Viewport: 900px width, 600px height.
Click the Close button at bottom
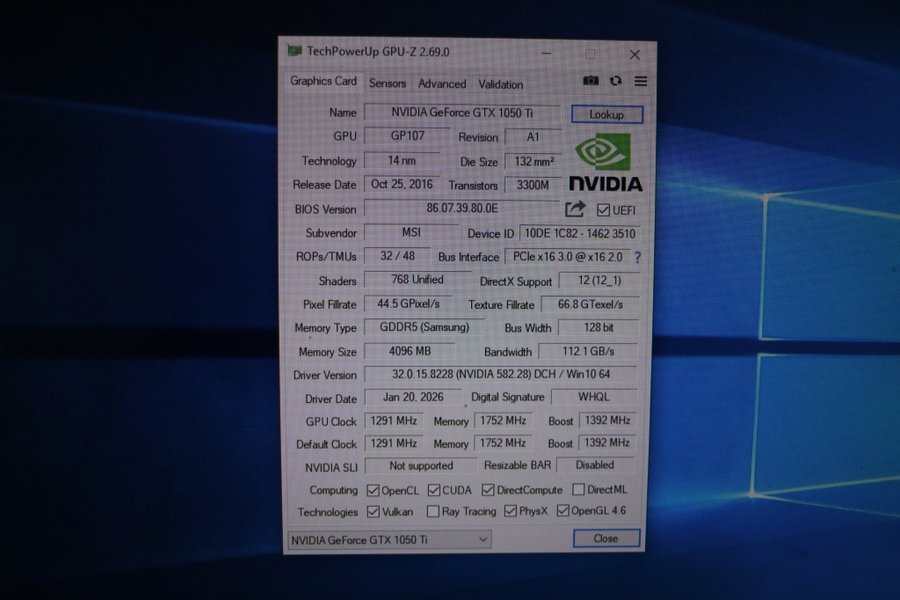606,538
